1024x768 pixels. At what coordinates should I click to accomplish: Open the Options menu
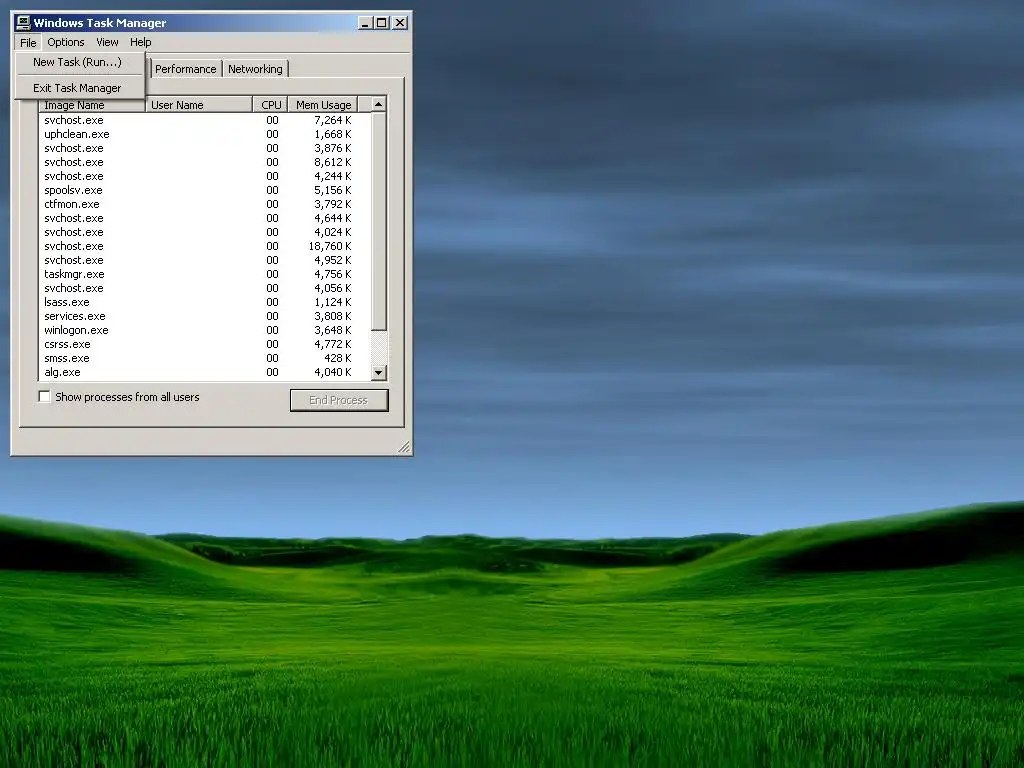65,42
